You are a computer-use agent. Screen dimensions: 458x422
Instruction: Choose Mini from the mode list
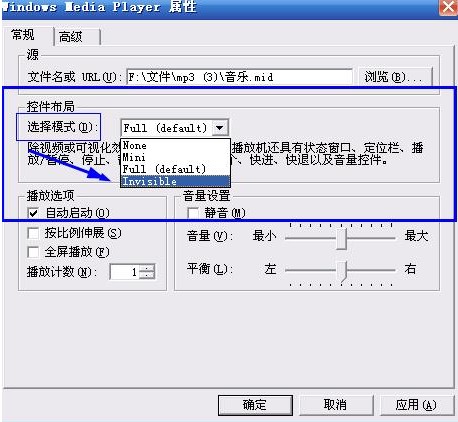(175, 157)
